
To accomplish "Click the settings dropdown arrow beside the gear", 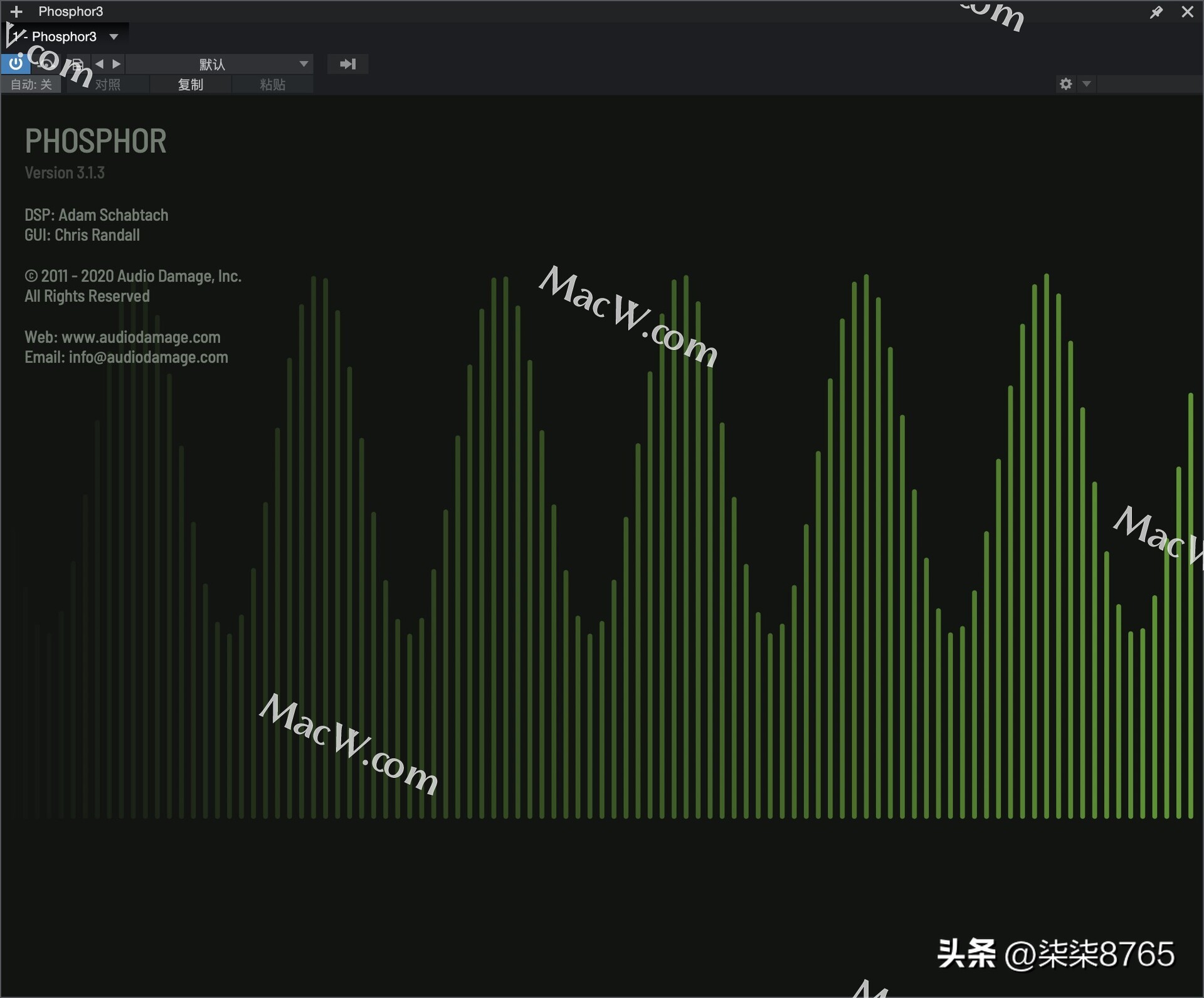I will [1086, 83].
